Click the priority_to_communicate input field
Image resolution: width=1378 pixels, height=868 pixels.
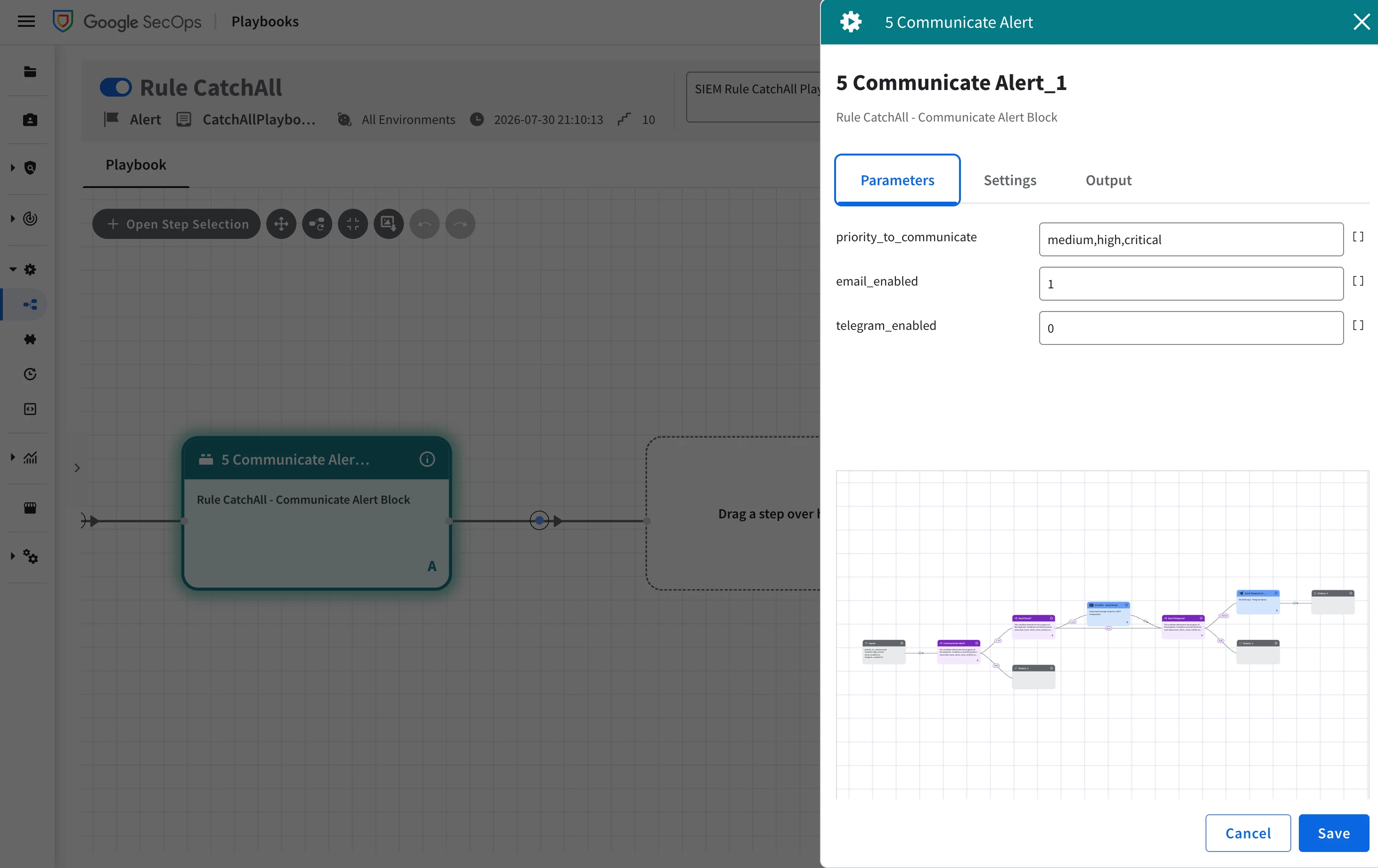[1191, 240]
